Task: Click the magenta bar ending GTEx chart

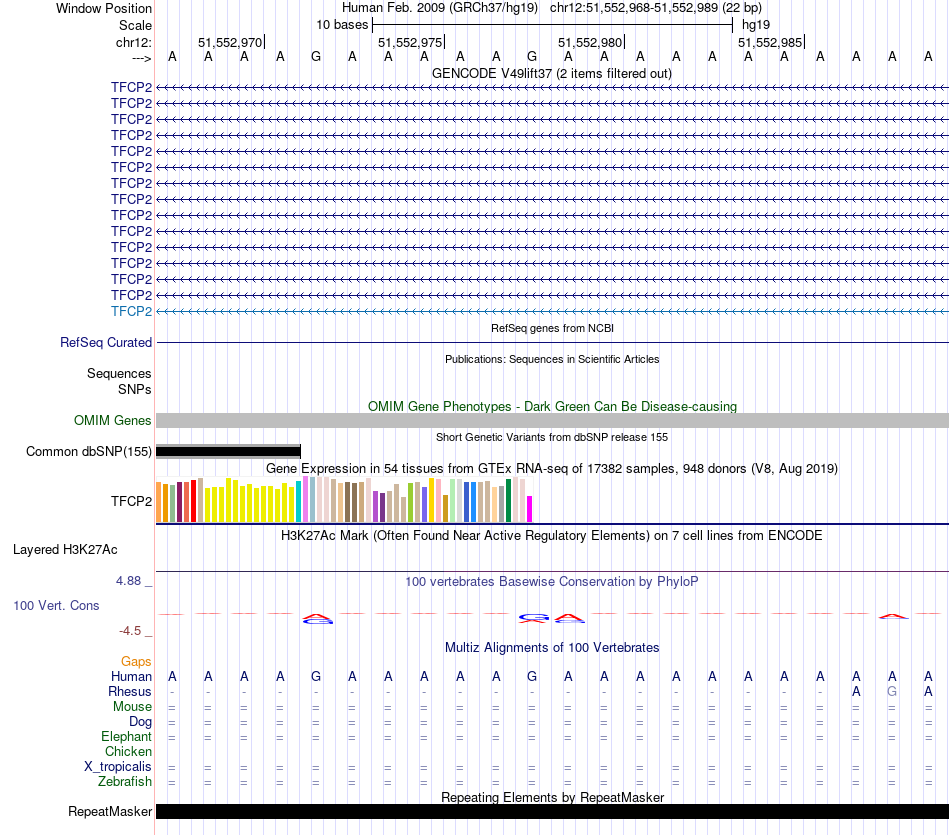Action: pos(530,509)
